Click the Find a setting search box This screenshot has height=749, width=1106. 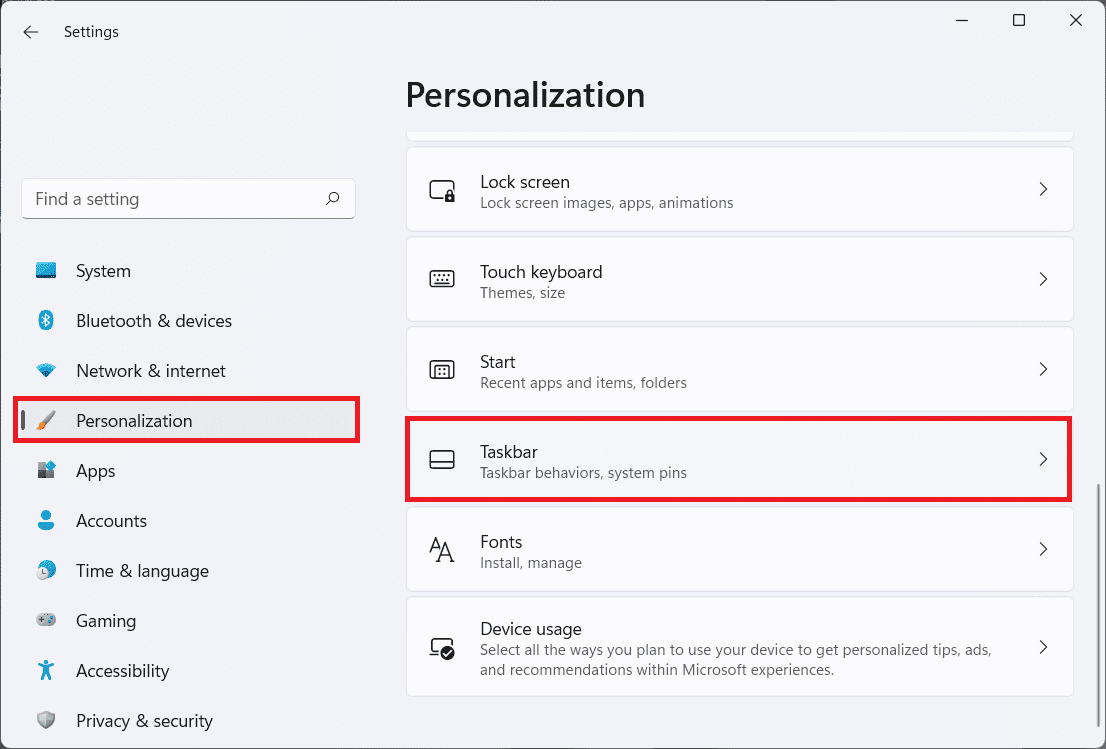[188, 199]
